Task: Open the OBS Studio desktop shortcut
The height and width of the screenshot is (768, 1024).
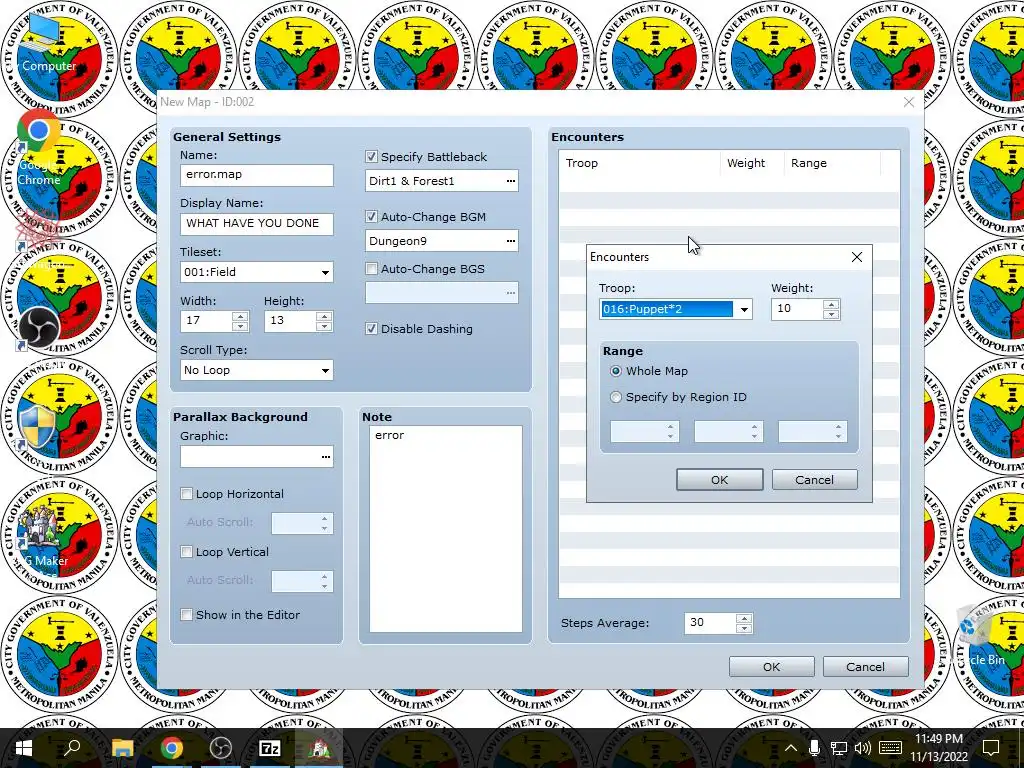Action: [x=39, y=328]
